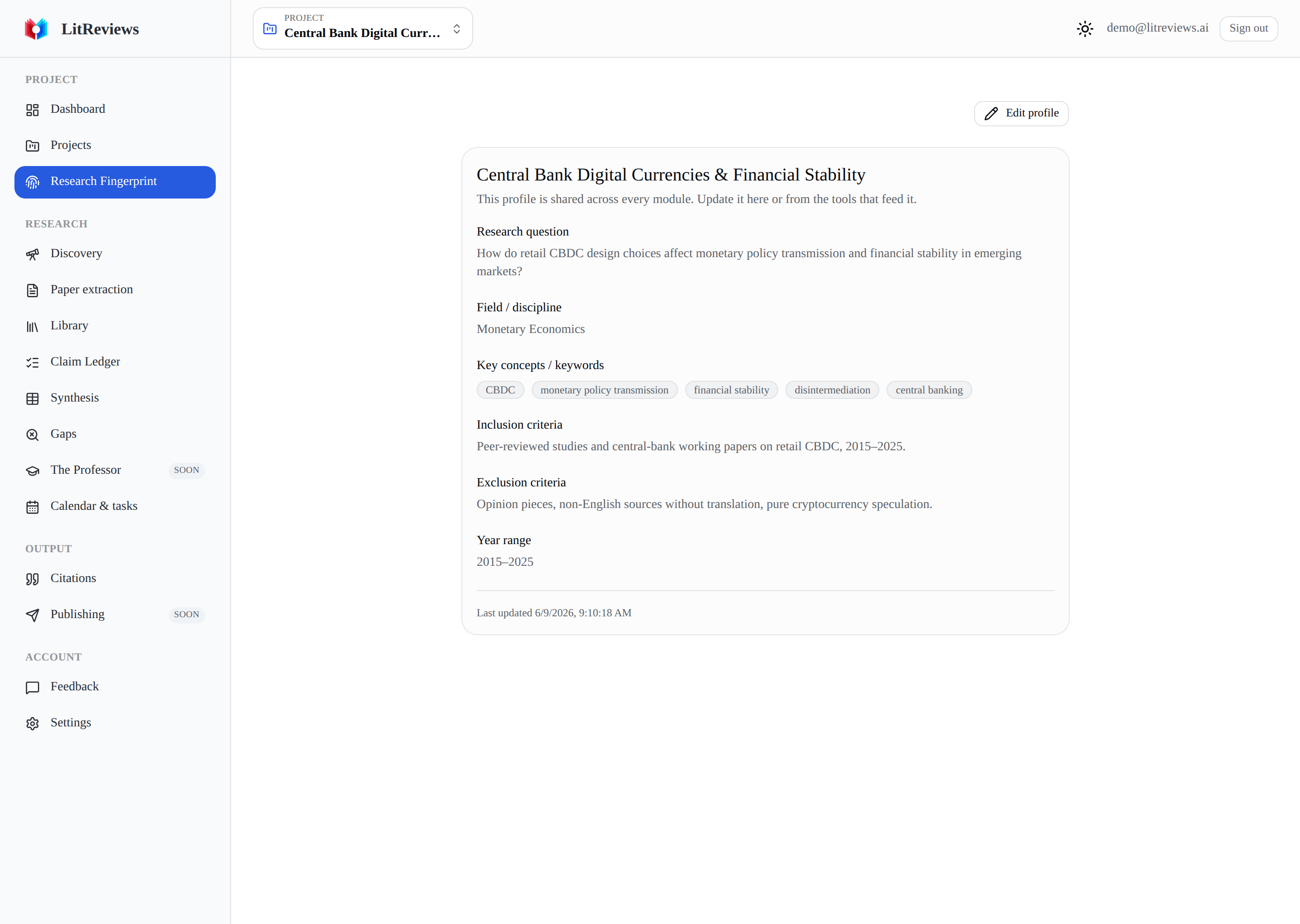Click the monetary policy transmission chip
The width and height of the screenshot is (1300, 924).
604,390
